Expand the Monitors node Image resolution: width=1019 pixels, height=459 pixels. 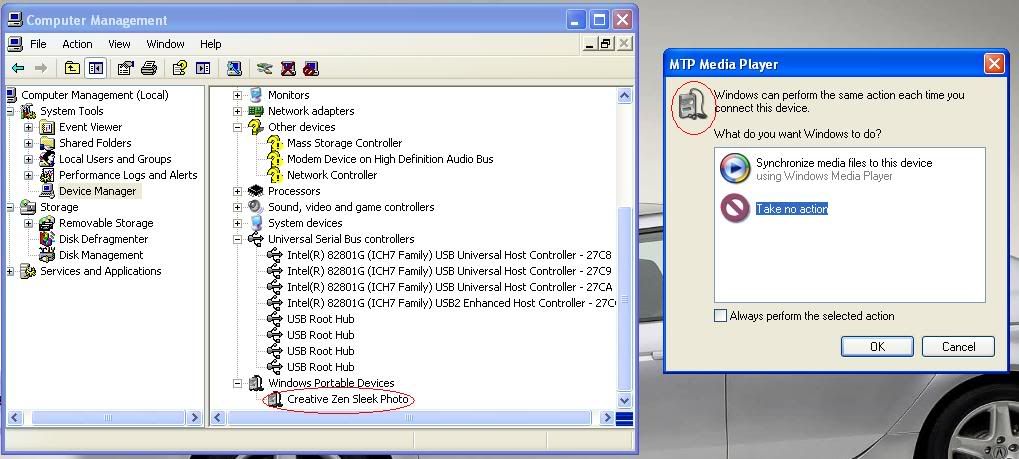click(x=238, y=95)
